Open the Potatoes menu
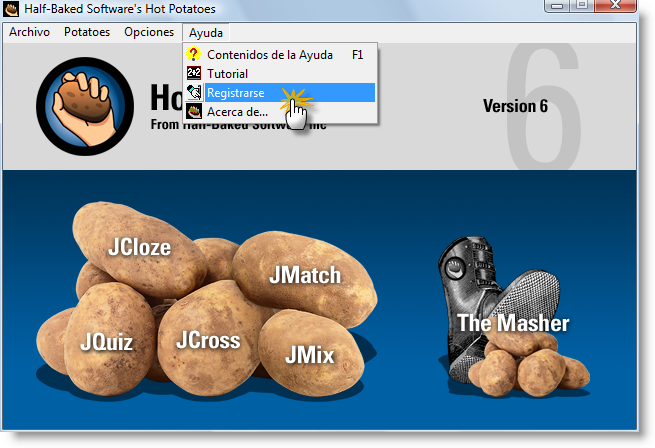This screenshot has width=655, height=448. click(x=87, y=32)
